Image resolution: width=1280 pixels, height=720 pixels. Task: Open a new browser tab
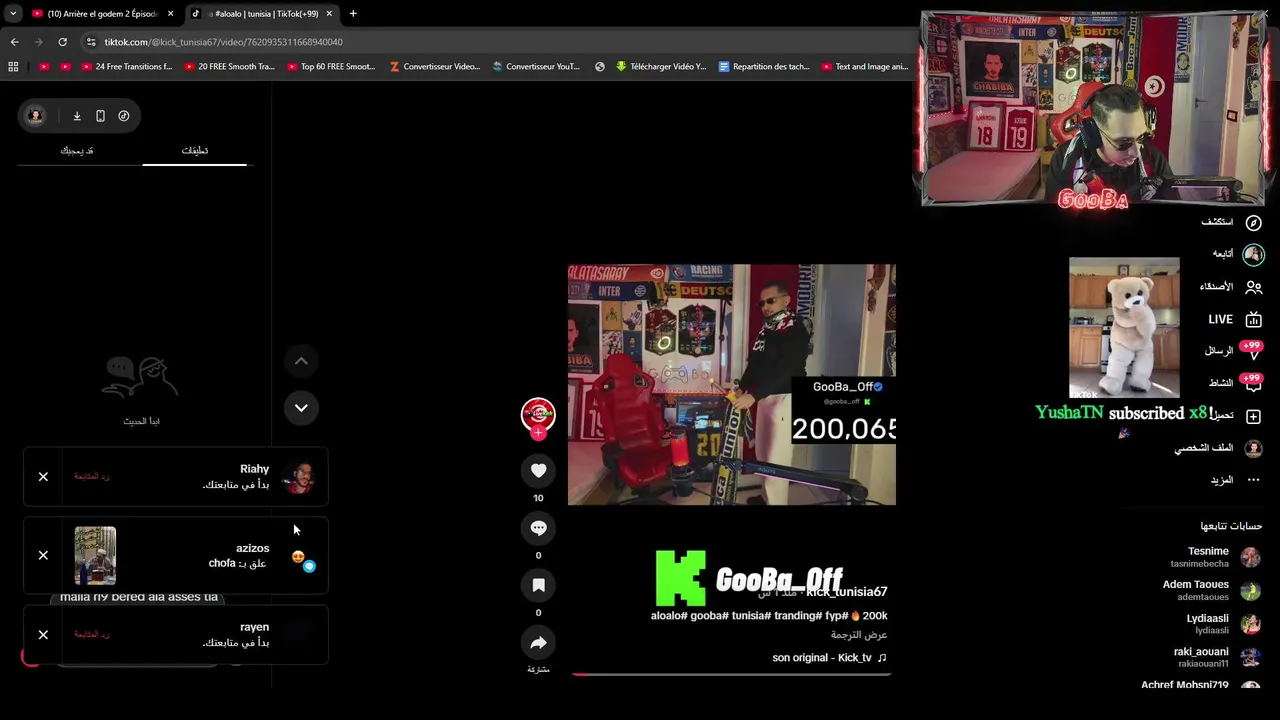[353, 14]
